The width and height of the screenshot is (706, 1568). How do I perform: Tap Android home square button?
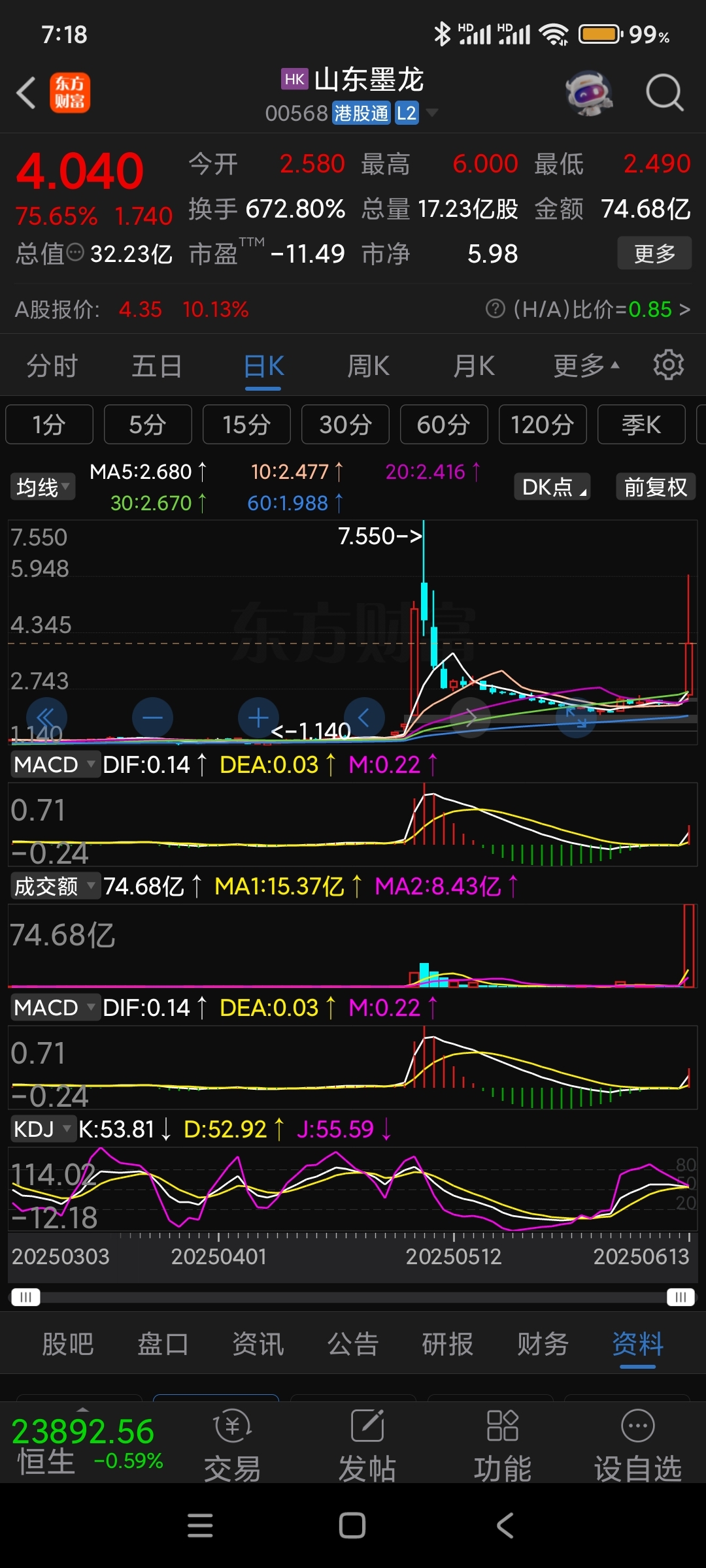(x=352, y=1526)
